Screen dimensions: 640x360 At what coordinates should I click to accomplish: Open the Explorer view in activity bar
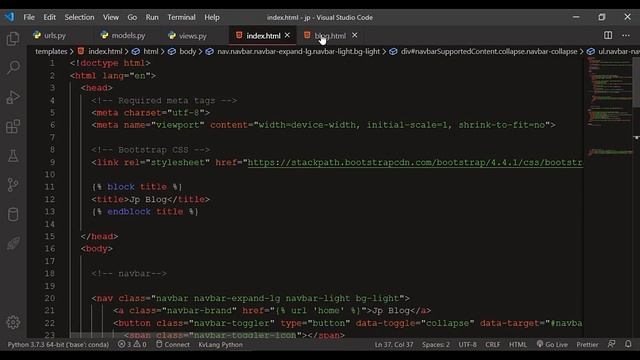13,39
